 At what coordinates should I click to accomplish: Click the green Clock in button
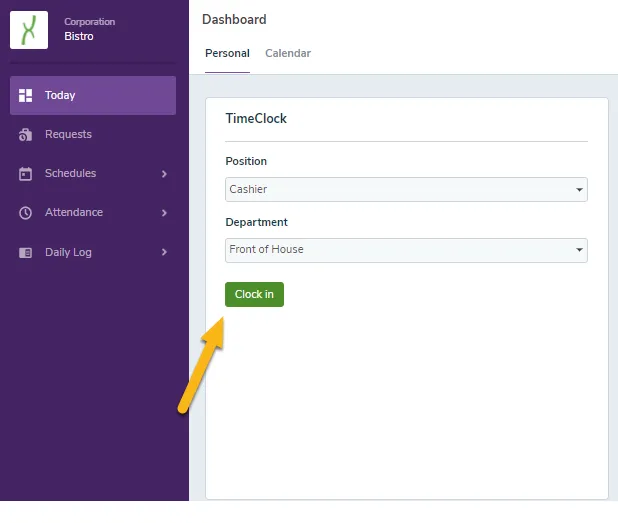tap(254, 294)
